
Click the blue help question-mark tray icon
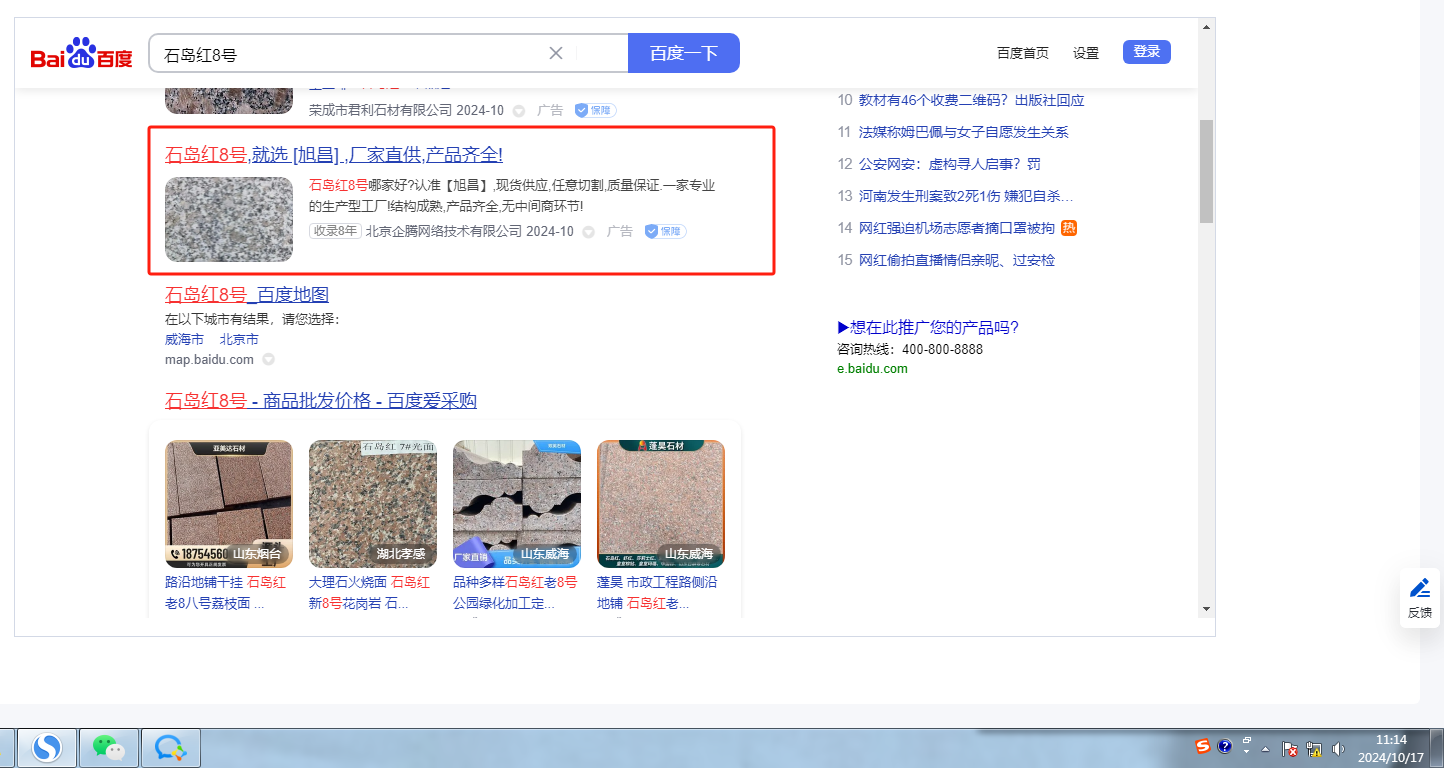[x=1224, y=746]
